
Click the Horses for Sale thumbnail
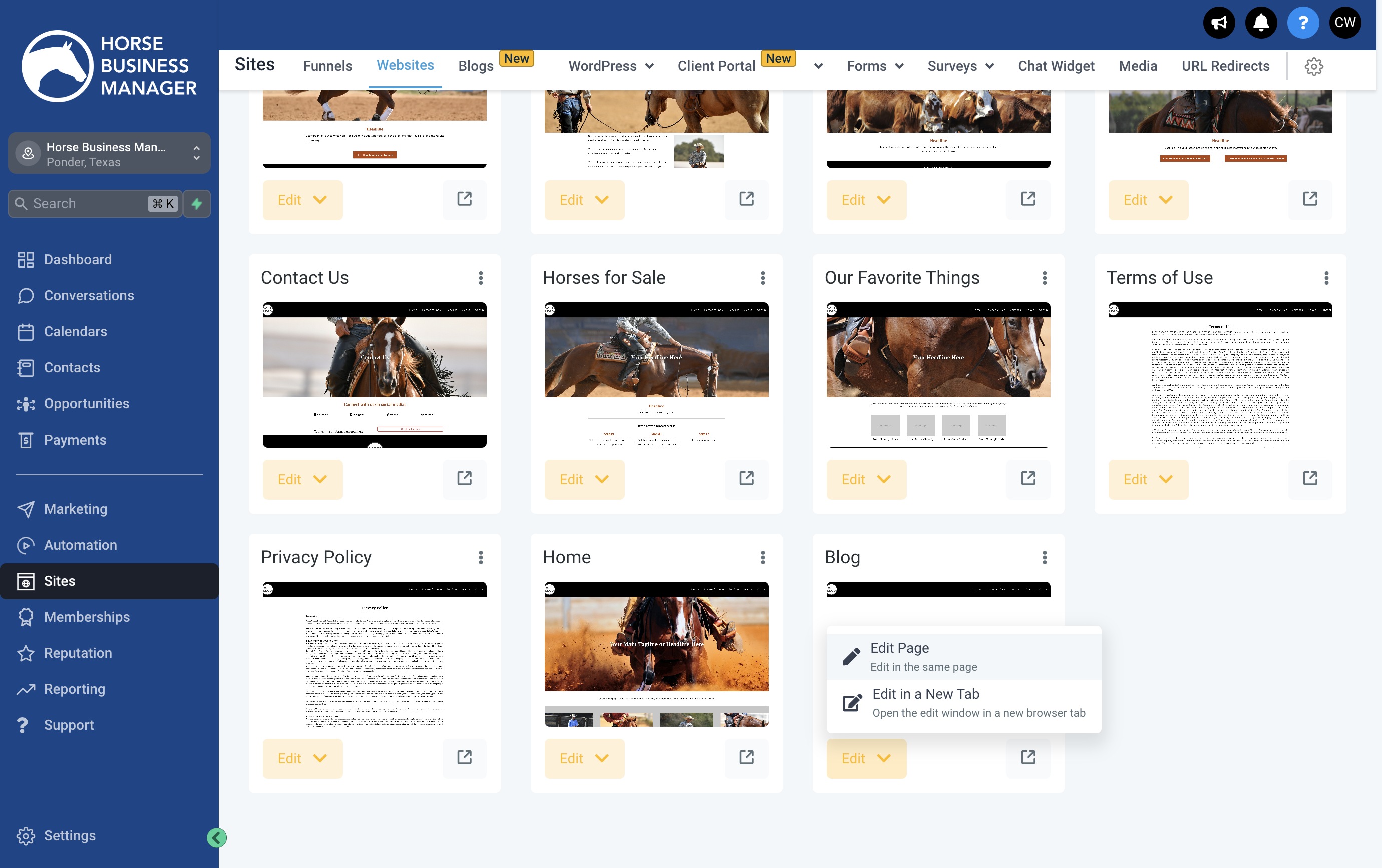pos(656,374)
